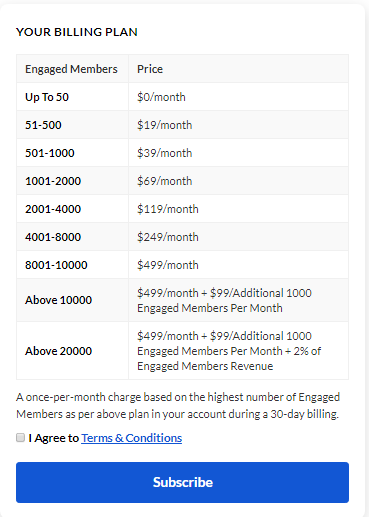The image size is (369, 517).
Task: Click the $39/month price cell
Action: click(x=239, y=153)
